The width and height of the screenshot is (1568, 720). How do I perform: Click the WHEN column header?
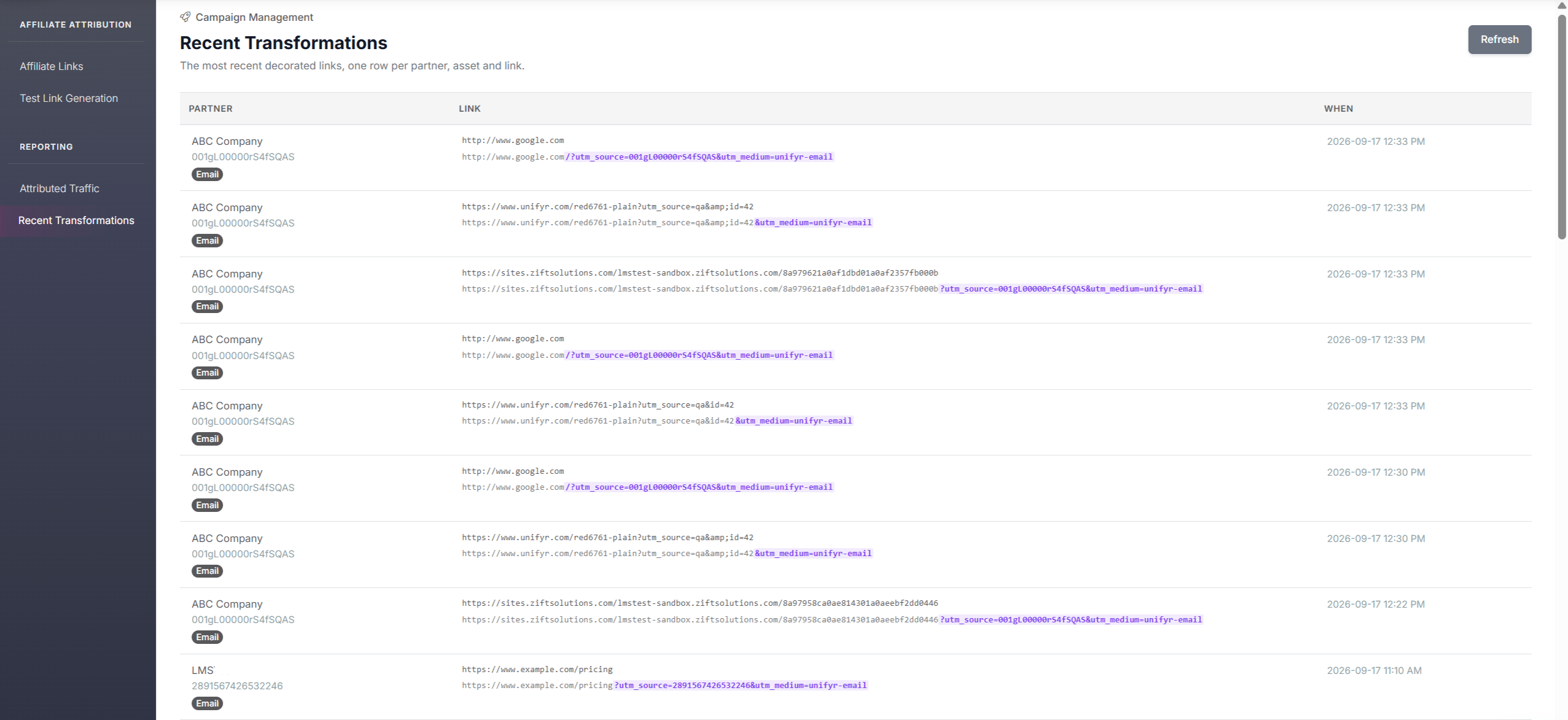coord(1338,109)
